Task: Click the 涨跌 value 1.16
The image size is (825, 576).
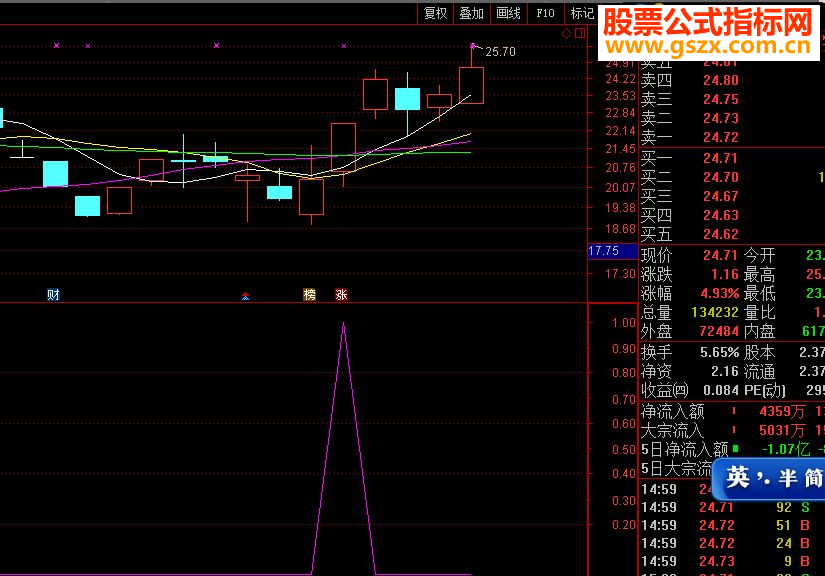Action: click(725, 275)
